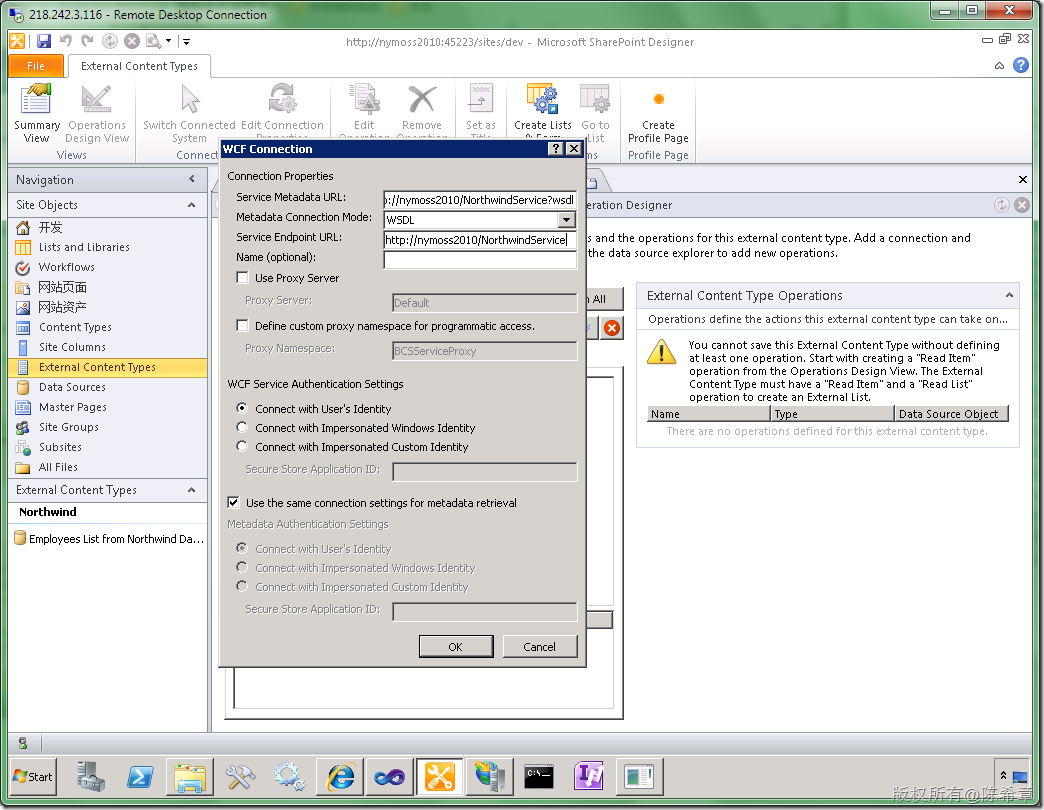1044x810 pixels.
Task: Open SharePoint Designer taskbar icon
Action: click(x=439, y=777)
